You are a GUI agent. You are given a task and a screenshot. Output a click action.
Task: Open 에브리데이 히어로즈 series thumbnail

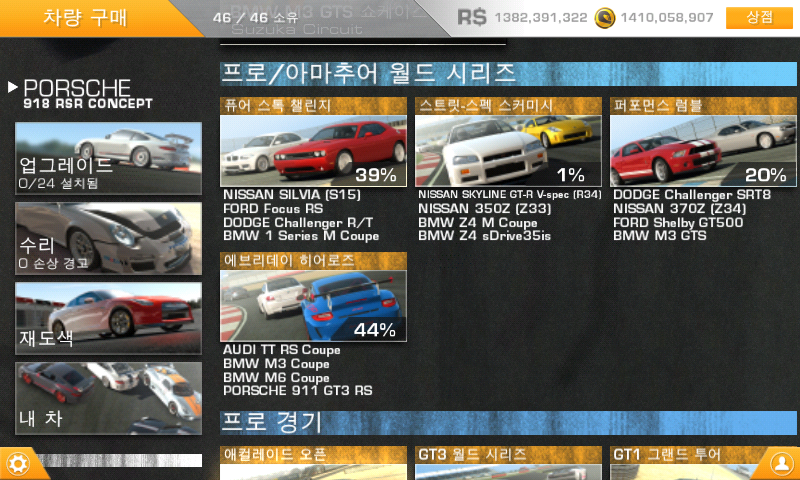pyautogui.click(x=313, y=306)
